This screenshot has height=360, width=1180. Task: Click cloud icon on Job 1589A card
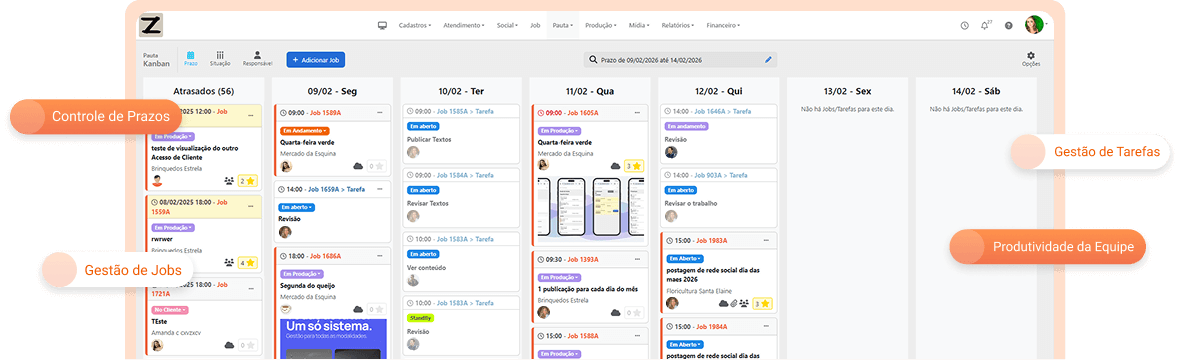[x=357, y=166]
